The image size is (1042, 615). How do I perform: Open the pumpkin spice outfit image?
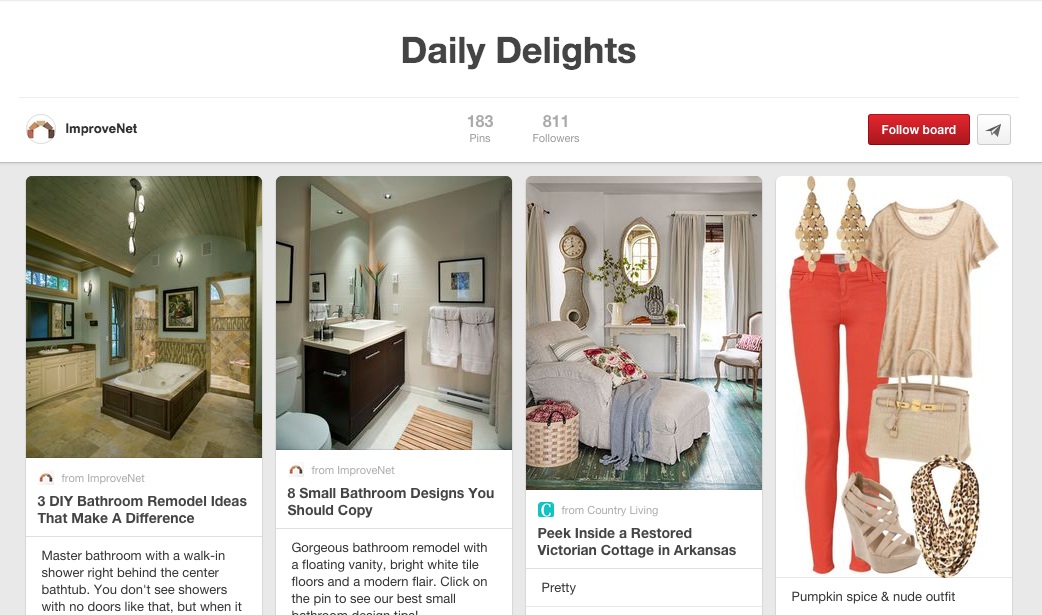(893, 376)
